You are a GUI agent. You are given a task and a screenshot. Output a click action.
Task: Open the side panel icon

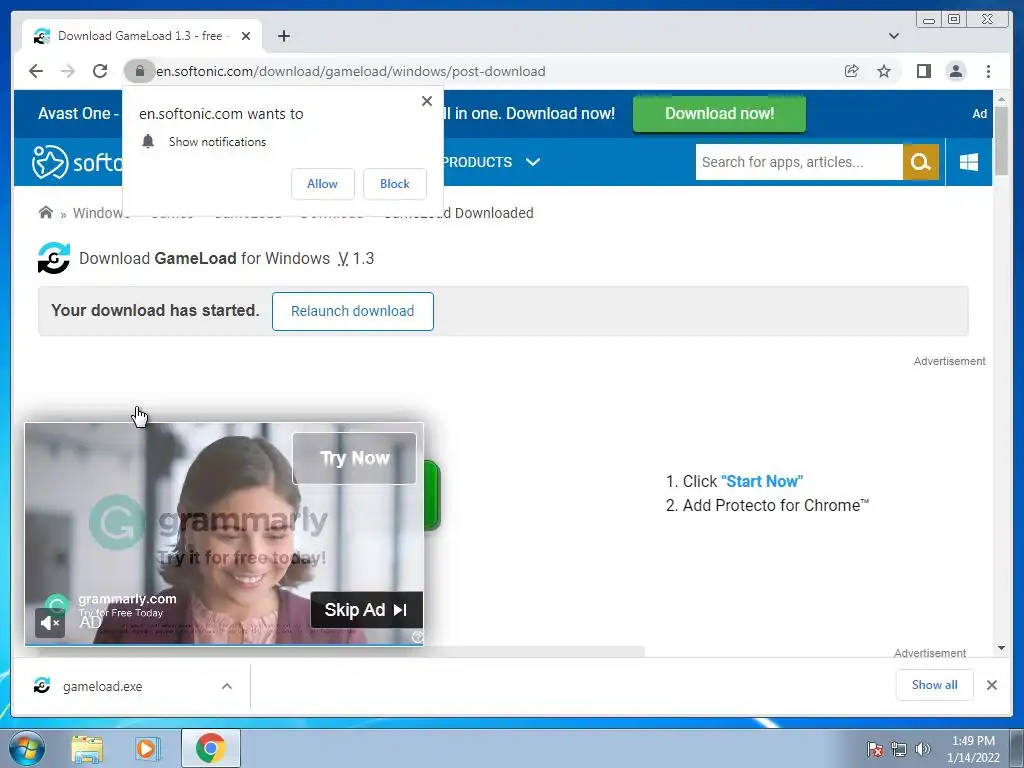pyautogui.click(x=923, y=71)
